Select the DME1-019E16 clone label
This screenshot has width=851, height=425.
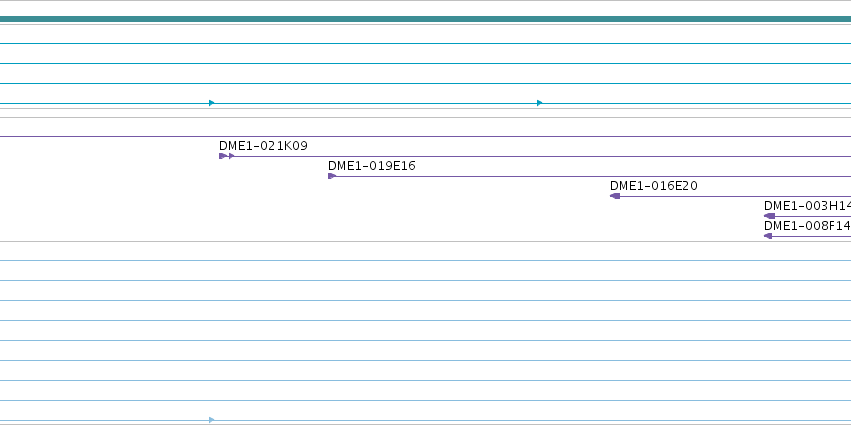[x=372, y=166]
